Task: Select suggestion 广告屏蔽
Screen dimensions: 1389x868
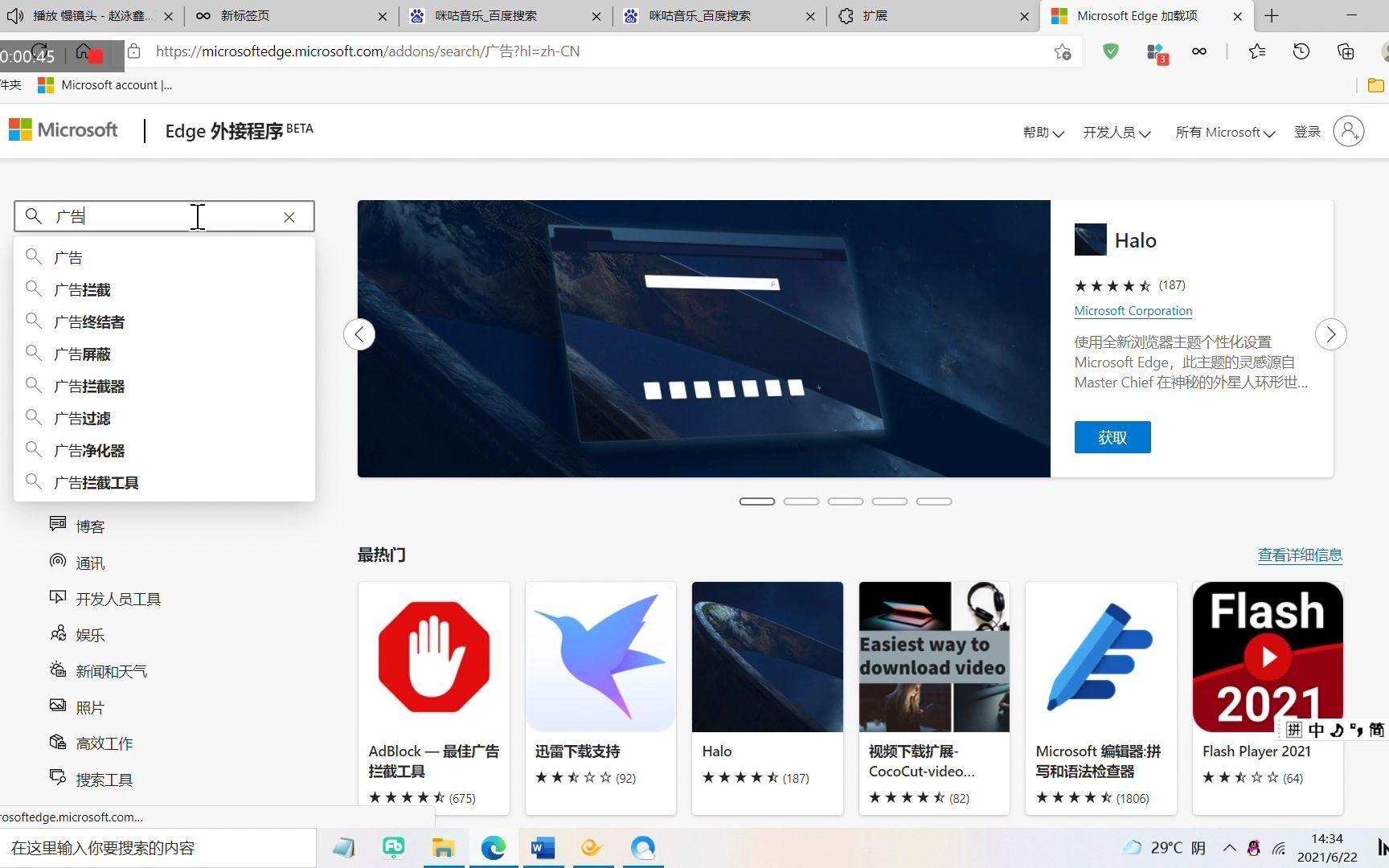Action: (164, 354)
